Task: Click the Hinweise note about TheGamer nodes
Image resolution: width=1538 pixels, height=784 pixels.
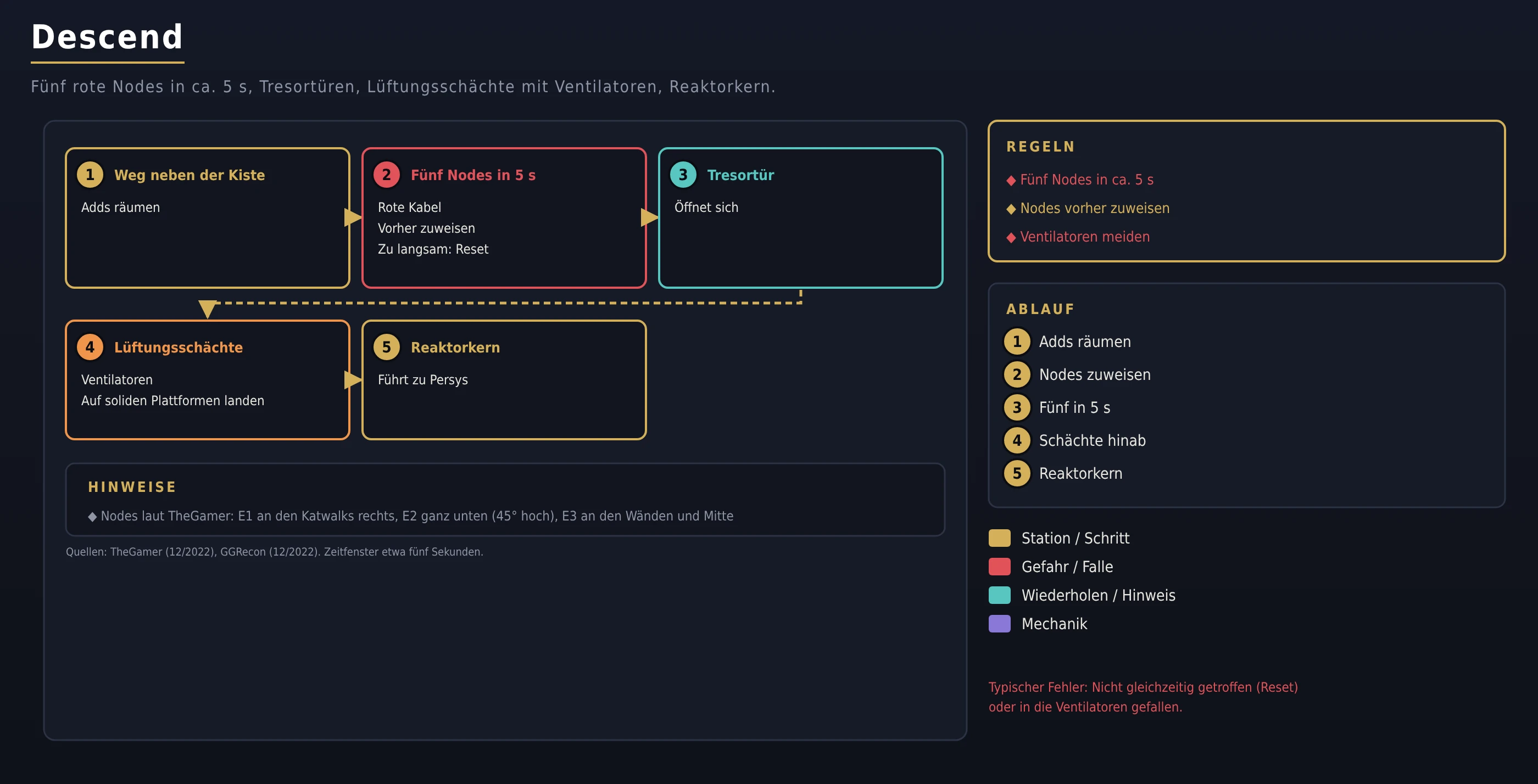Action: point(411,516)
